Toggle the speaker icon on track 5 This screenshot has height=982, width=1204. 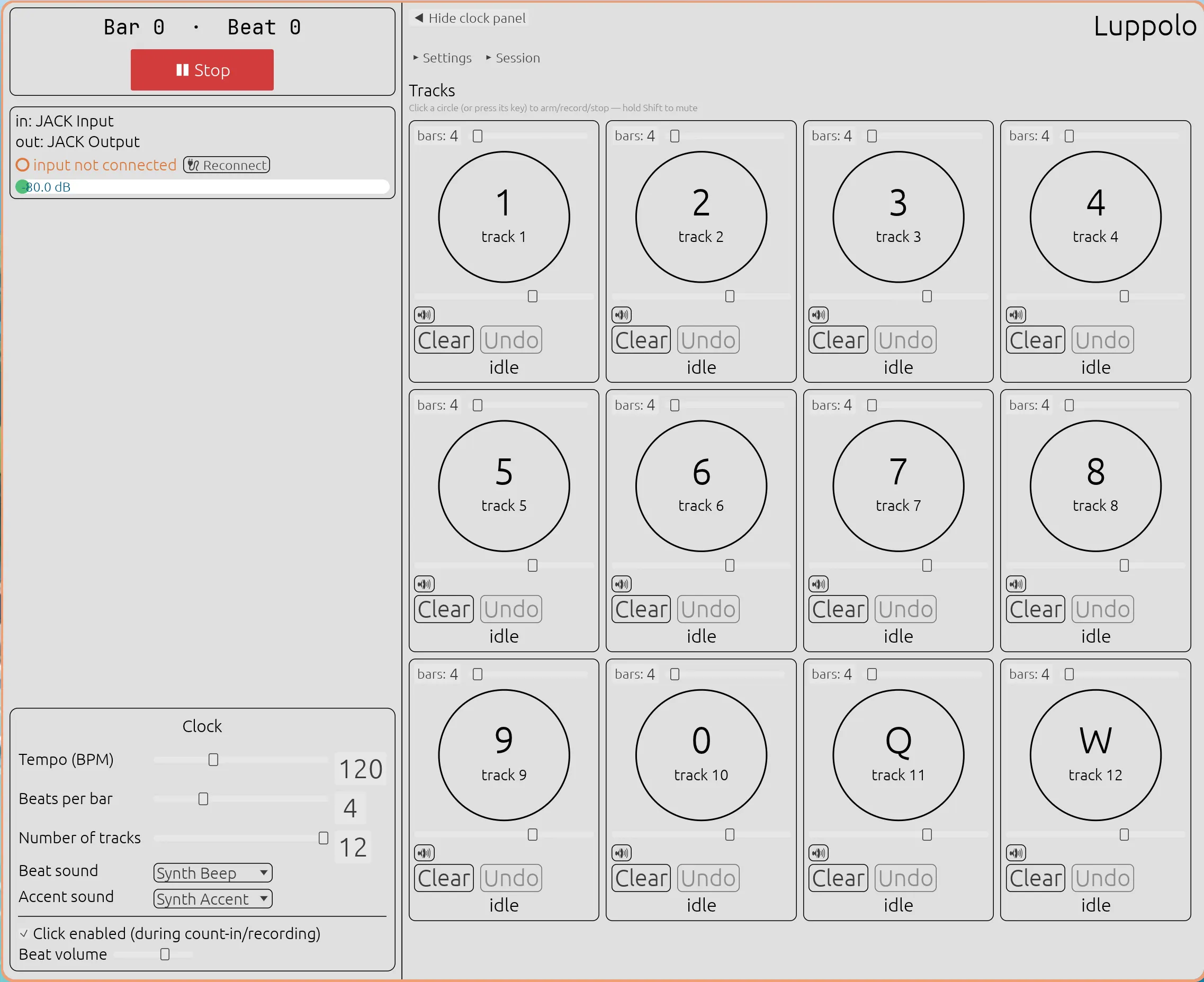[x=424, y=584]
